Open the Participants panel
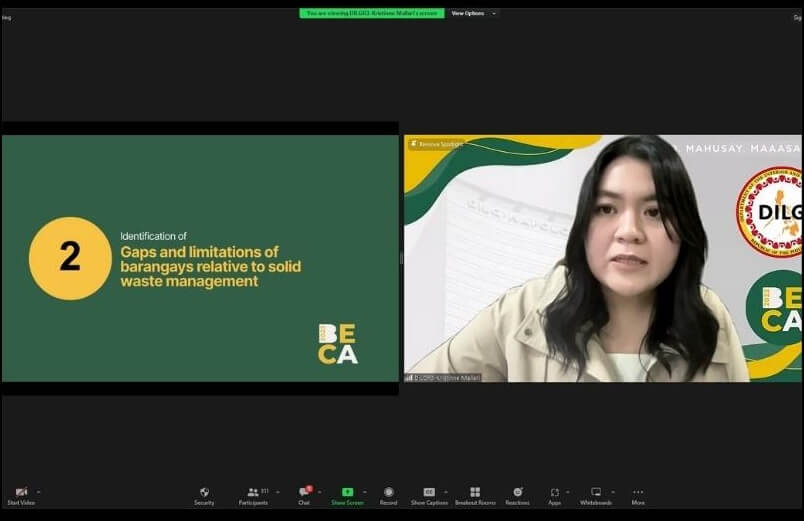804x521 pixels. [x=253, y=493]
